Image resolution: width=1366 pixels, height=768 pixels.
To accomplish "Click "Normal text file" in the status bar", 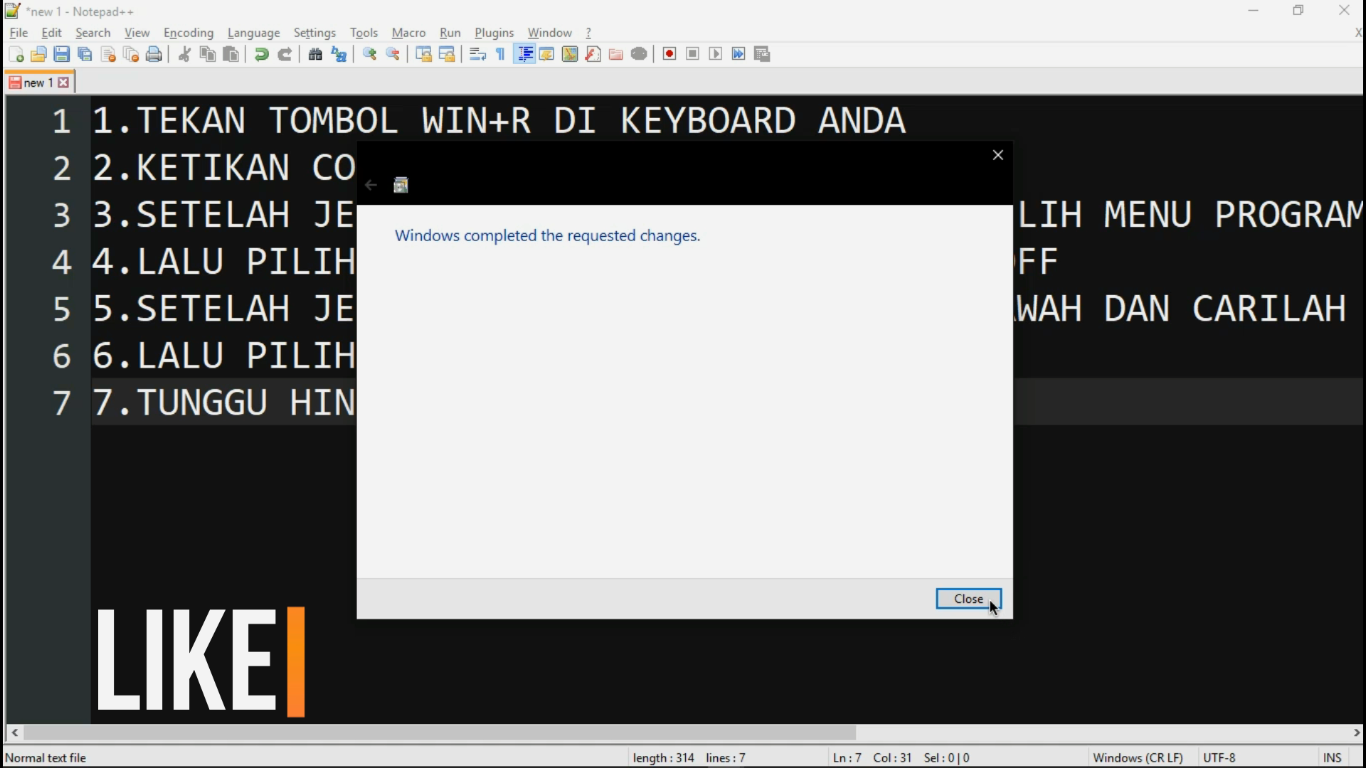I will pos(46,758).
